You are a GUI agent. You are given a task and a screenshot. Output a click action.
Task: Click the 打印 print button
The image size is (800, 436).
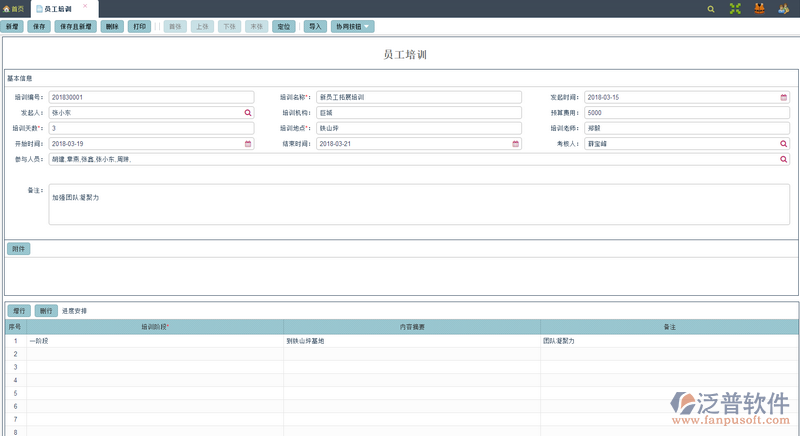140,26
